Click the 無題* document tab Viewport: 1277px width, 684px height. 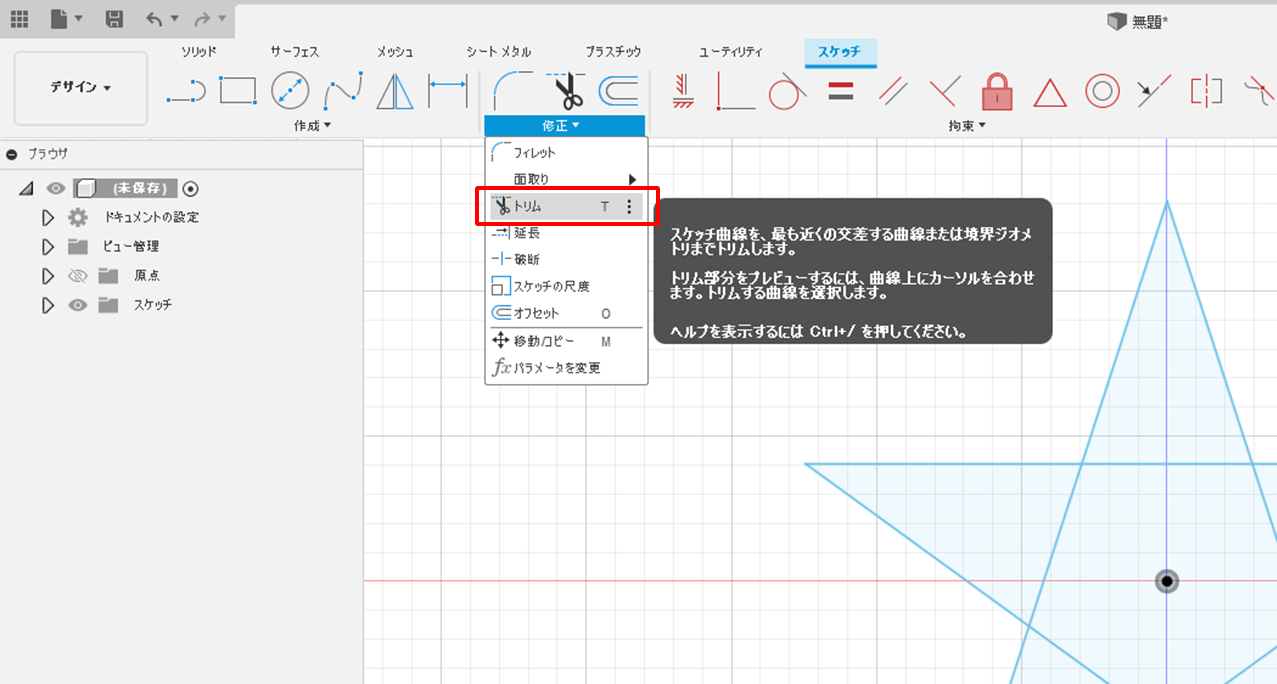(x=1139, y=21)
